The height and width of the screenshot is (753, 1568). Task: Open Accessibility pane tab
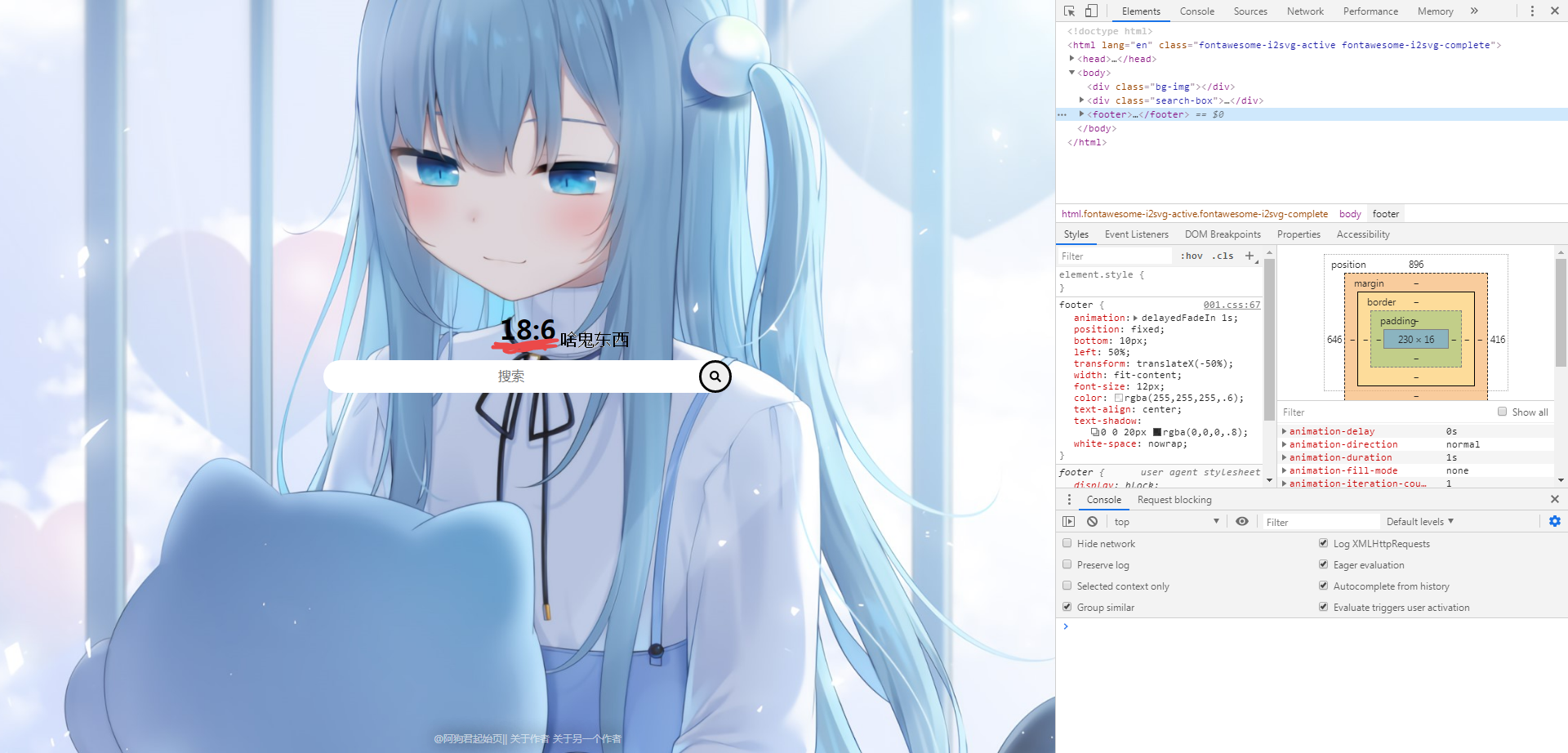pos(1363,234)
